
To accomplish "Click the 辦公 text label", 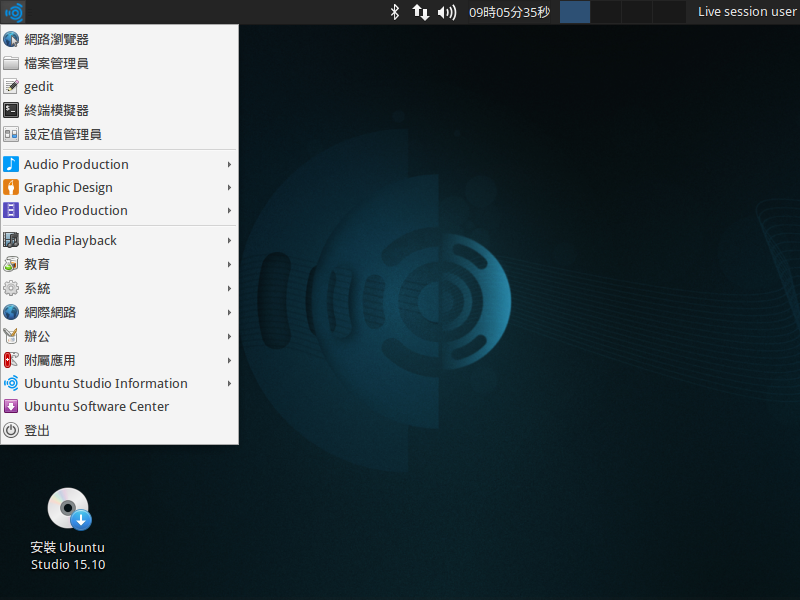I will (x=37, y=336).
